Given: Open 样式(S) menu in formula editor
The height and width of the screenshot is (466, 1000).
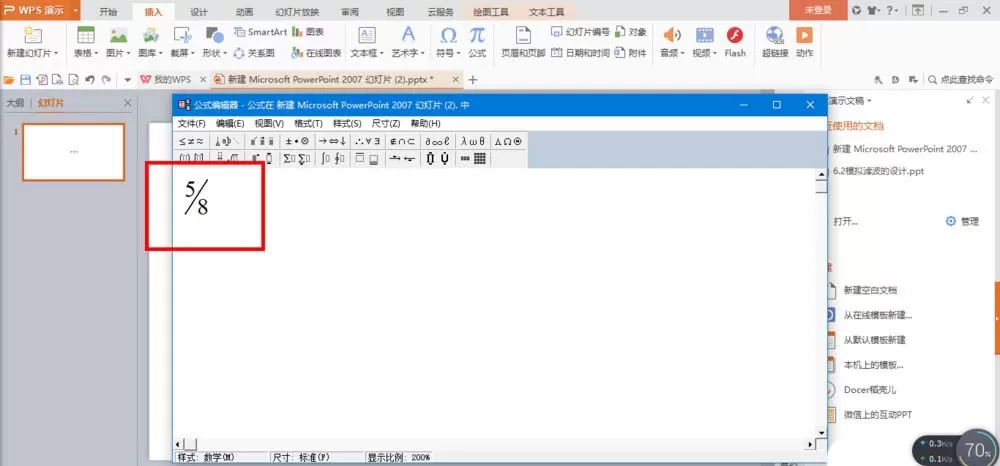Looking at the screenshot, I should [347, 123].
